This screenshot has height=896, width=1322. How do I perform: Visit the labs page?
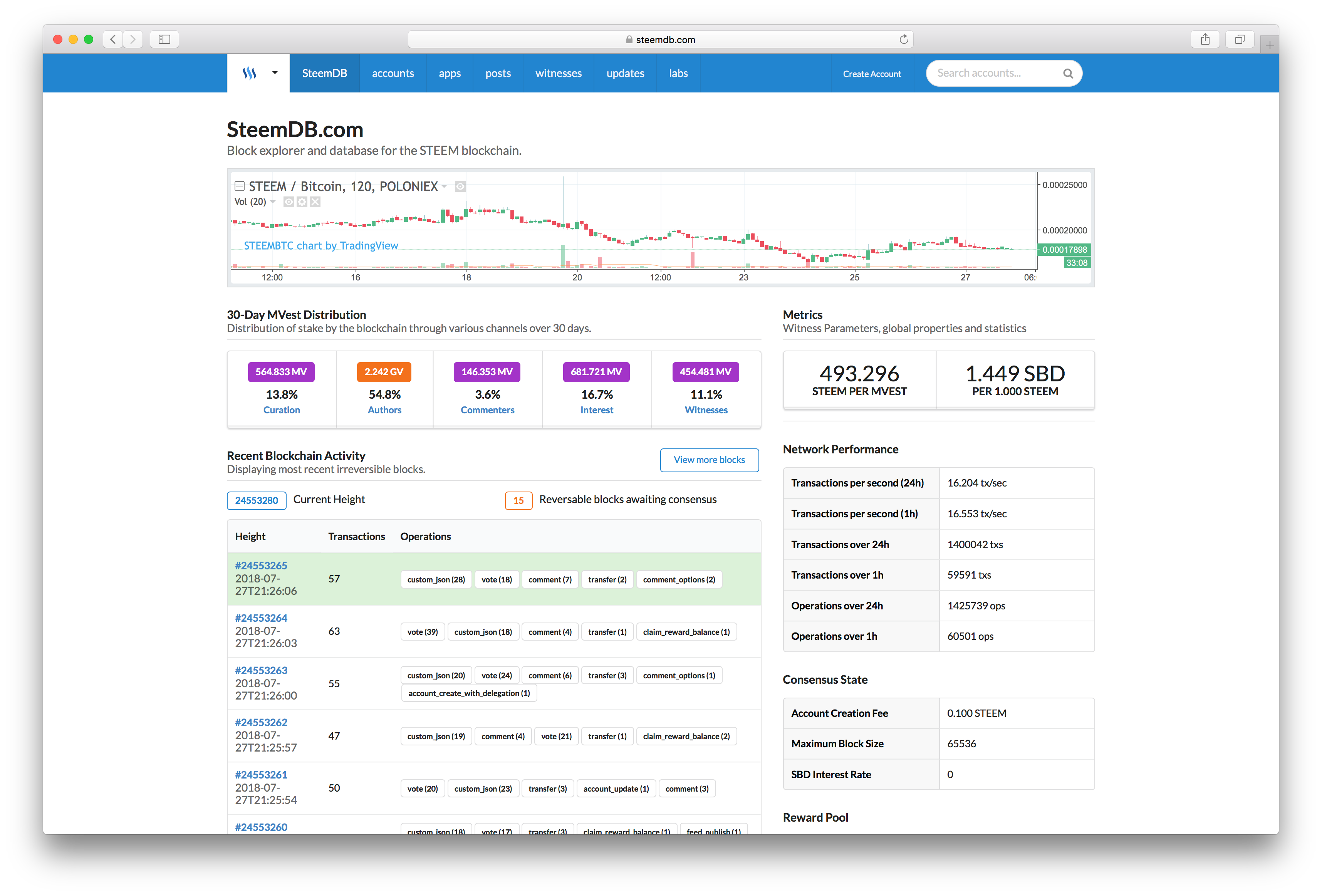coord(678,74)
